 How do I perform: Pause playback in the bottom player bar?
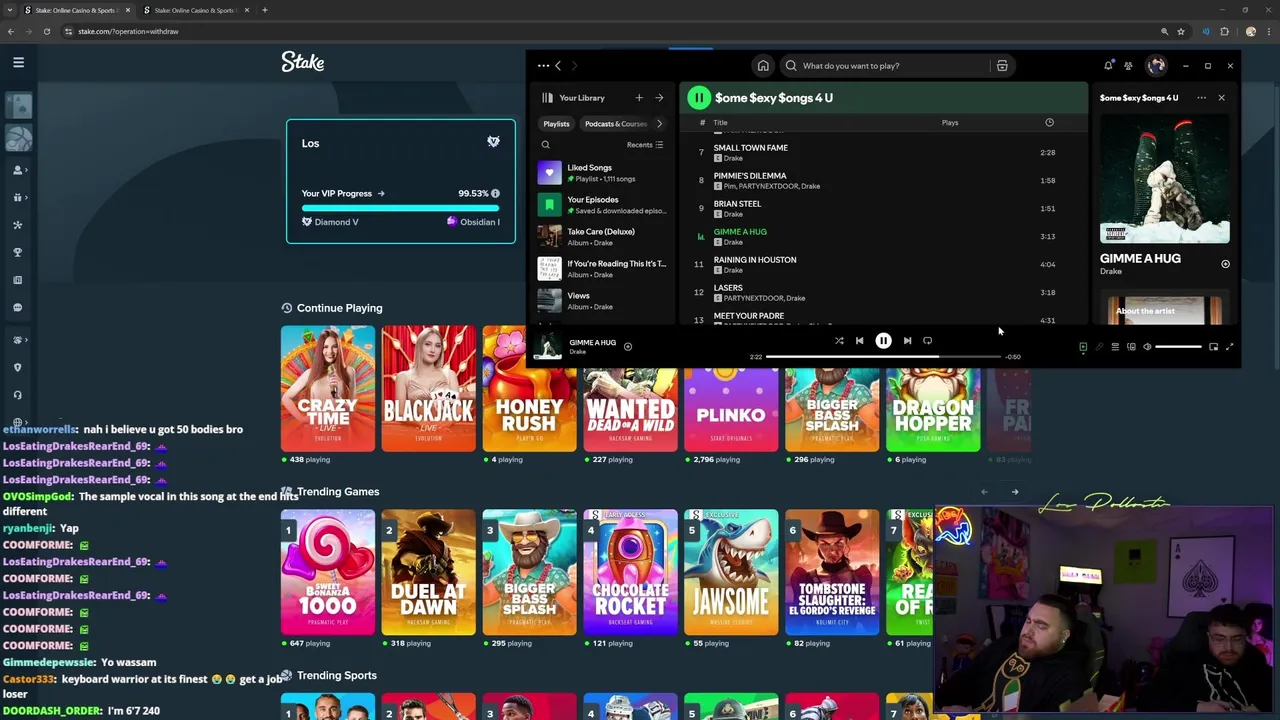(883, 341)
